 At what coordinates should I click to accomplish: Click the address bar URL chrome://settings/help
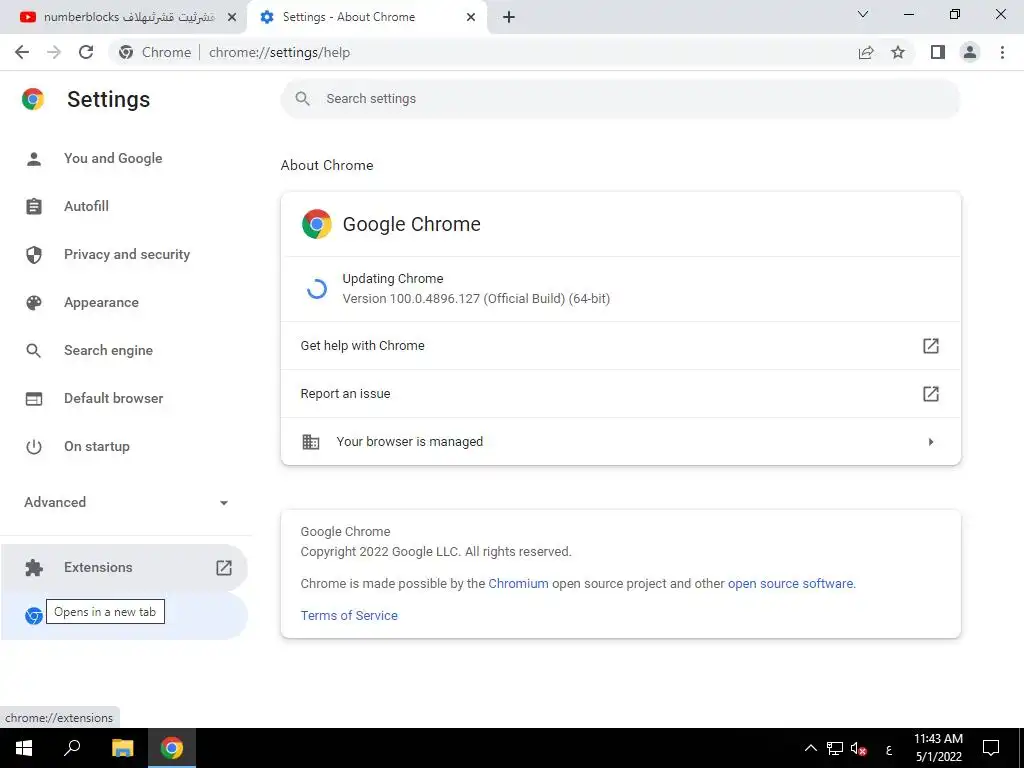click(280, 52)
